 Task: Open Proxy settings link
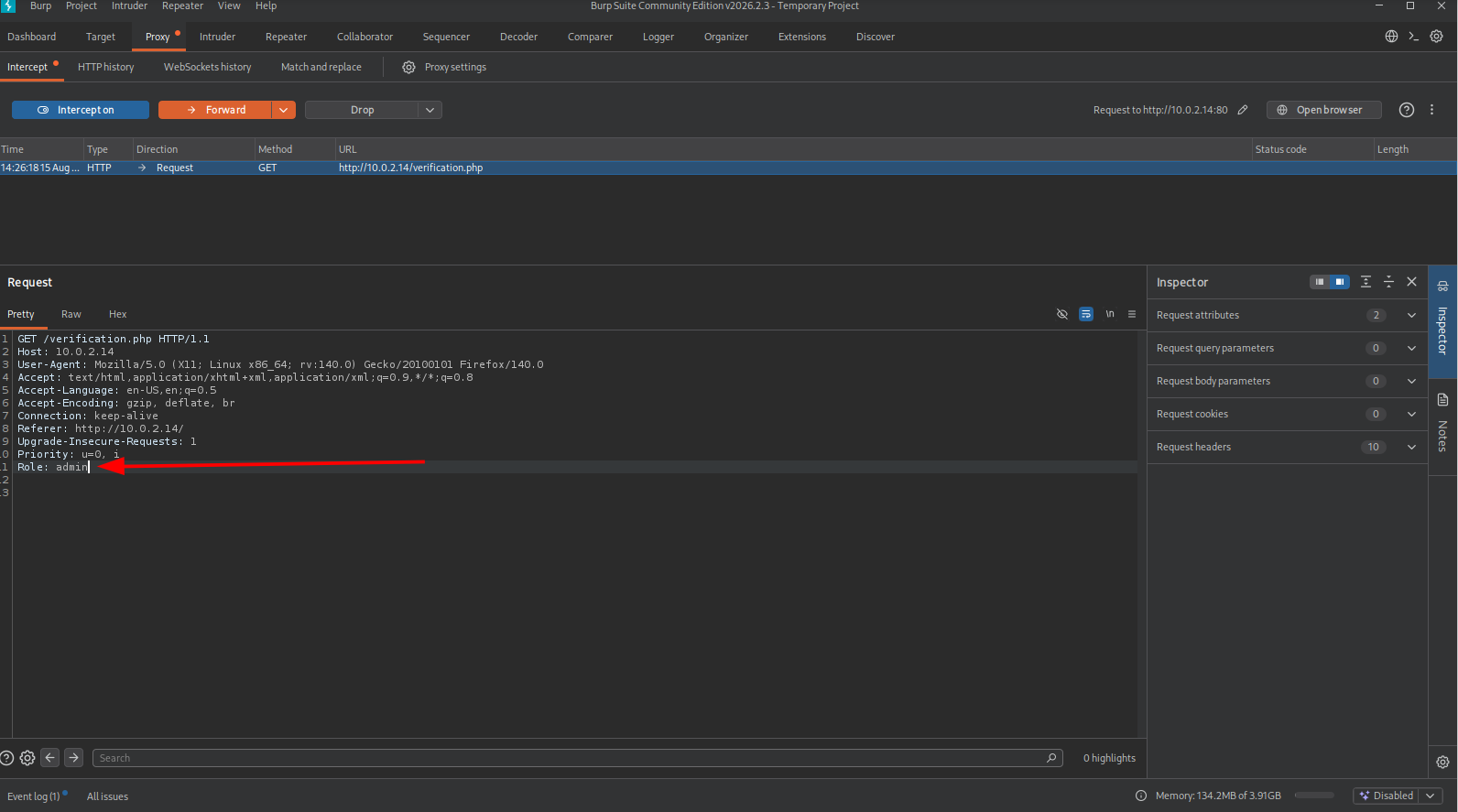pos(455,67)
